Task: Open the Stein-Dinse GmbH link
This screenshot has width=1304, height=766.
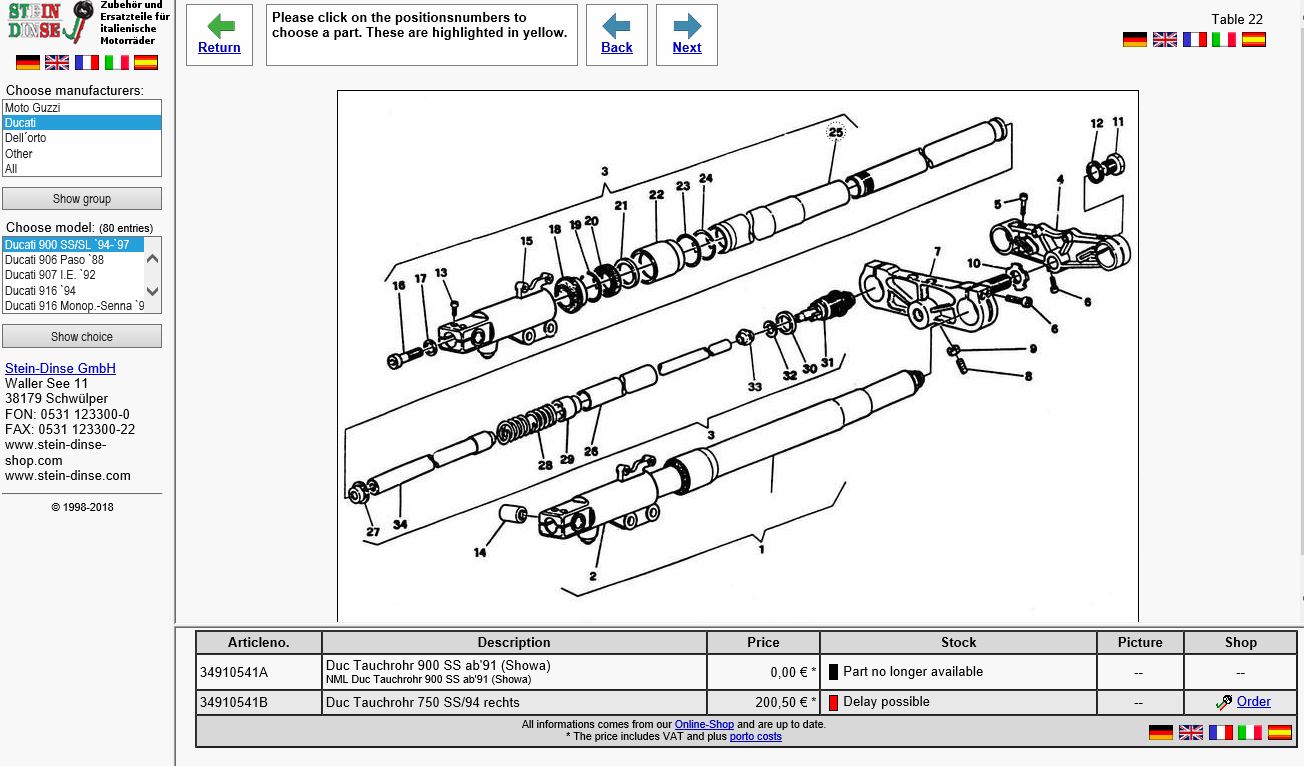Action: [x=60, y=368]
